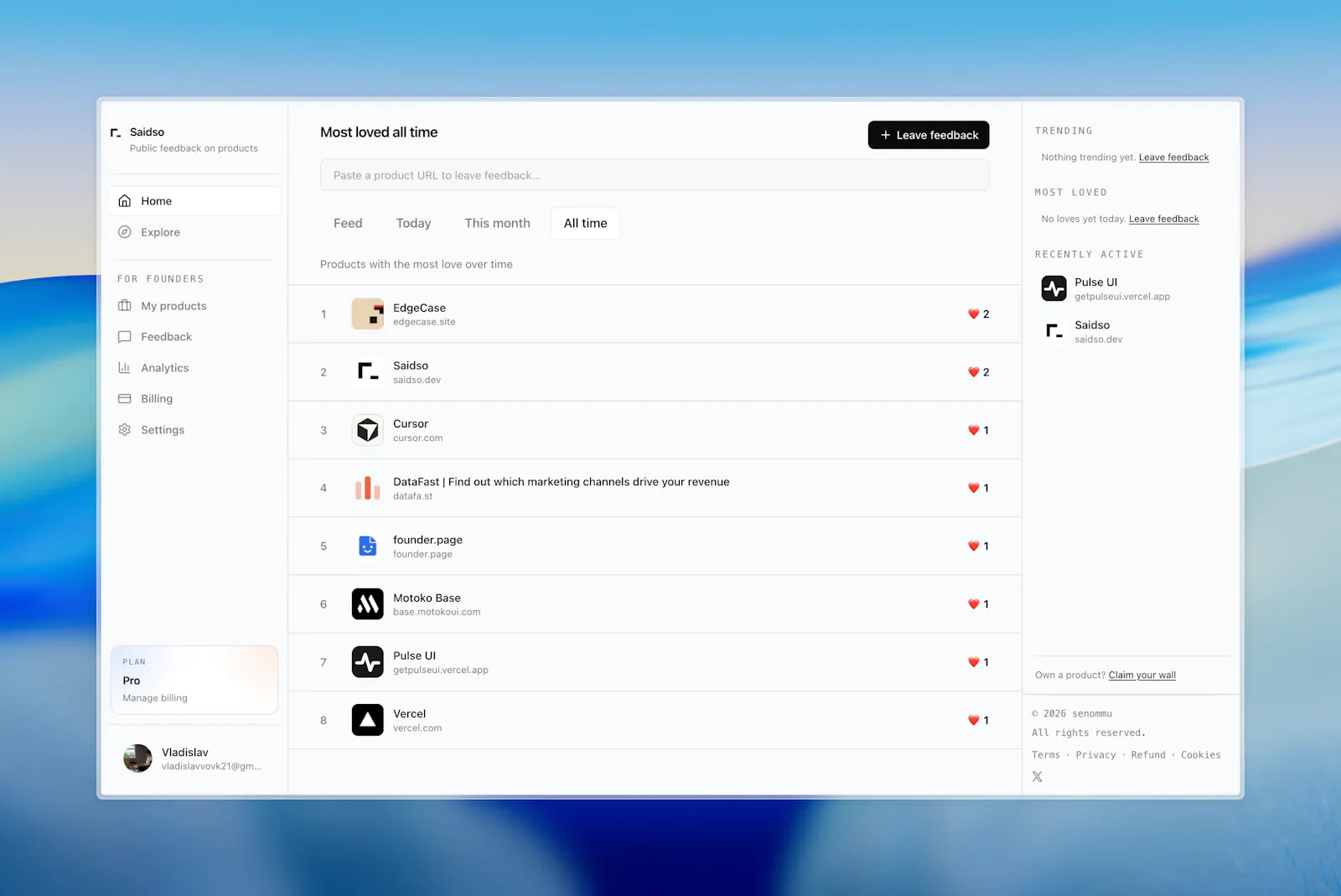
Task: Click the heart icon on the founder.page row
Action: click(974, 546)
